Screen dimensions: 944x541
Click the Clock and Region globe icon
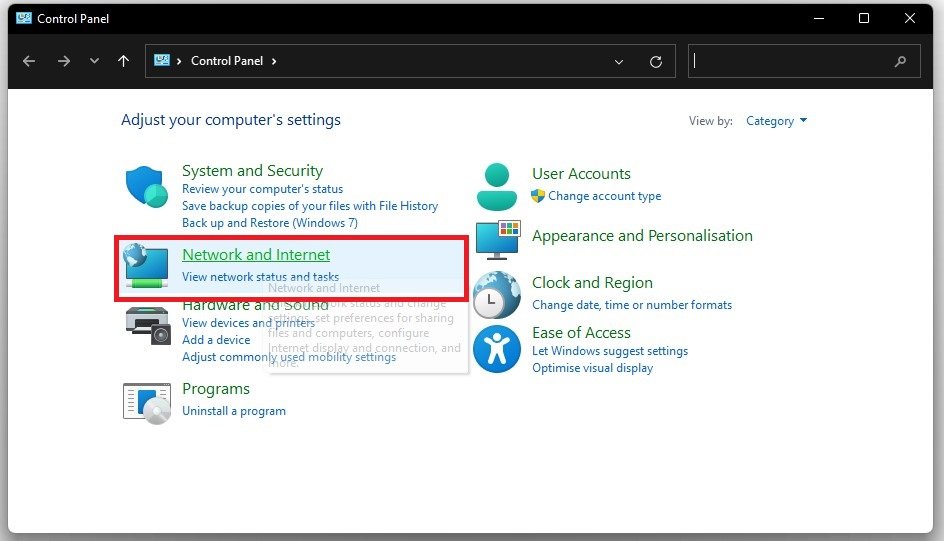[497, 295]
